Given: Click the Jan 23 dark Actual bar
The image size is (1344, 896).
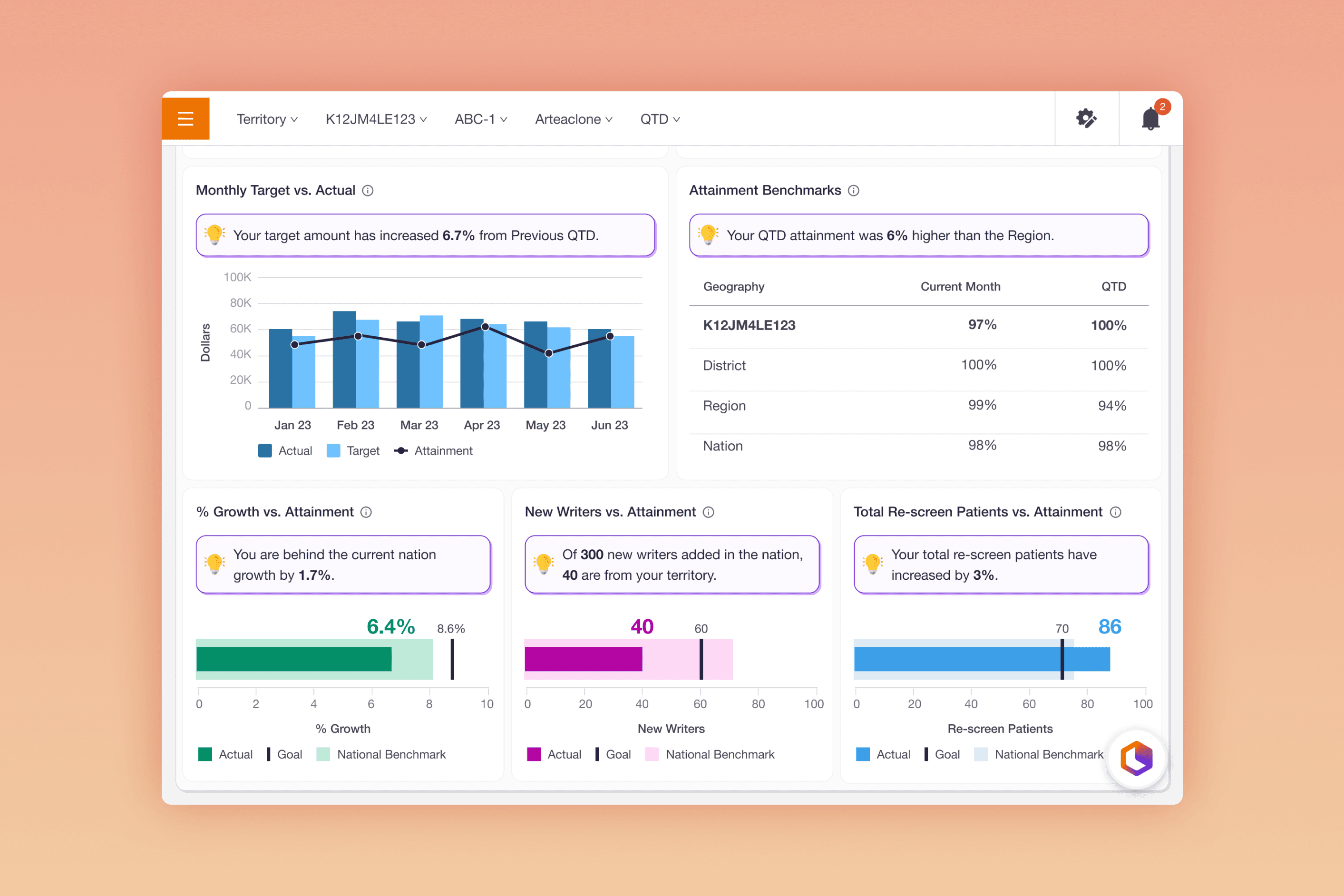Looking at the screenshot, I should click(281, 369).
